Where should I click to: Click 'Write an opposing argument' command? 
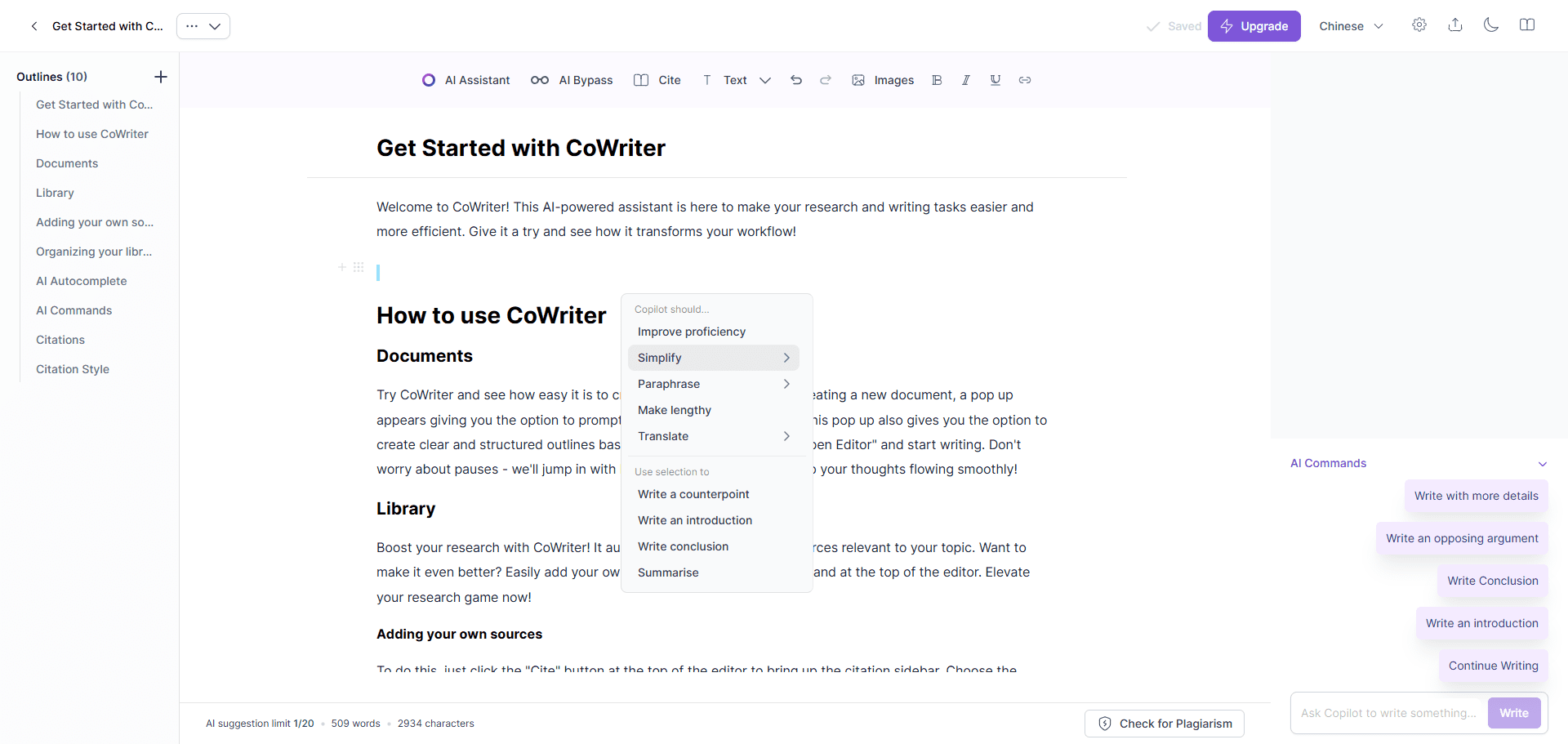point(1462,538)
